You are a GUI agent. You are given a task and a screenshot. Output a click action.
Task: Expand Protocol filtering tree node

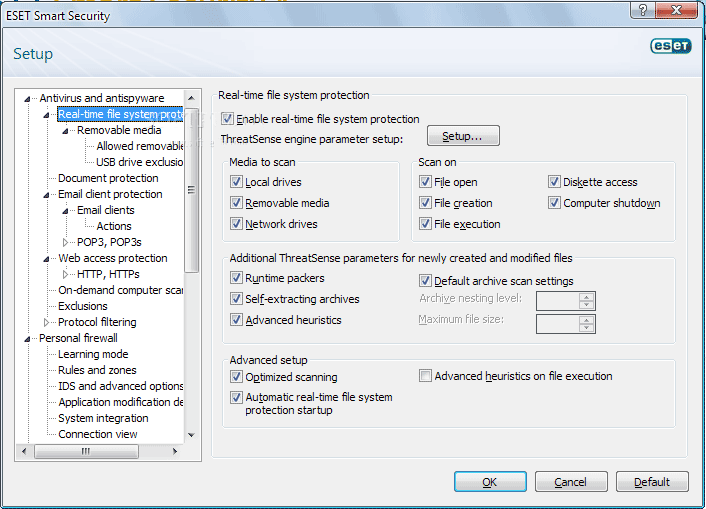pos(46,322)
